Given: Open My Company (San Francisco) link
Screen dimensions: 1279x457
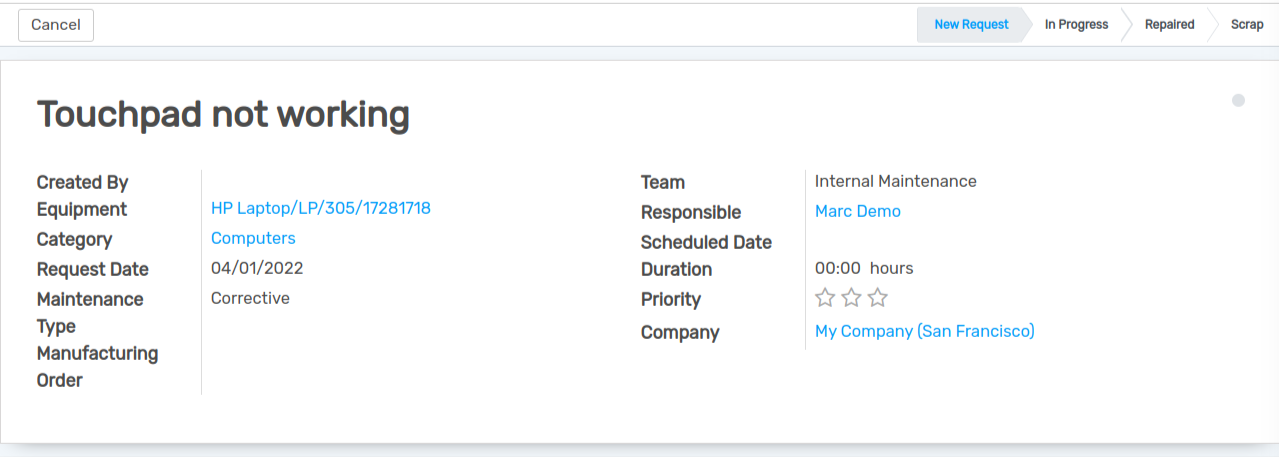Looking at the screenshot, I should click(924, 331).
